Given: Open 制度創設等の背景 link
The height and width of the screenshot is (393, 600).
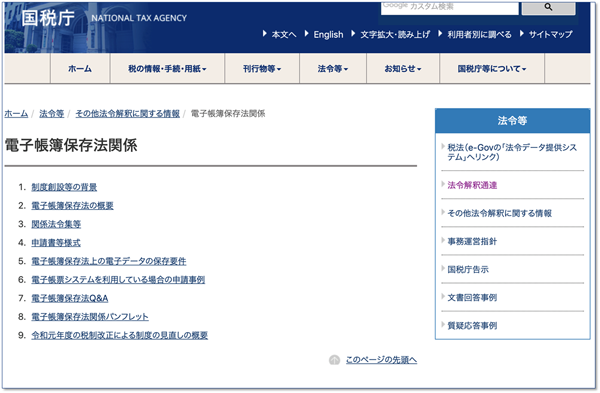Looking at the screenshot, I should [x=64, y=187].
